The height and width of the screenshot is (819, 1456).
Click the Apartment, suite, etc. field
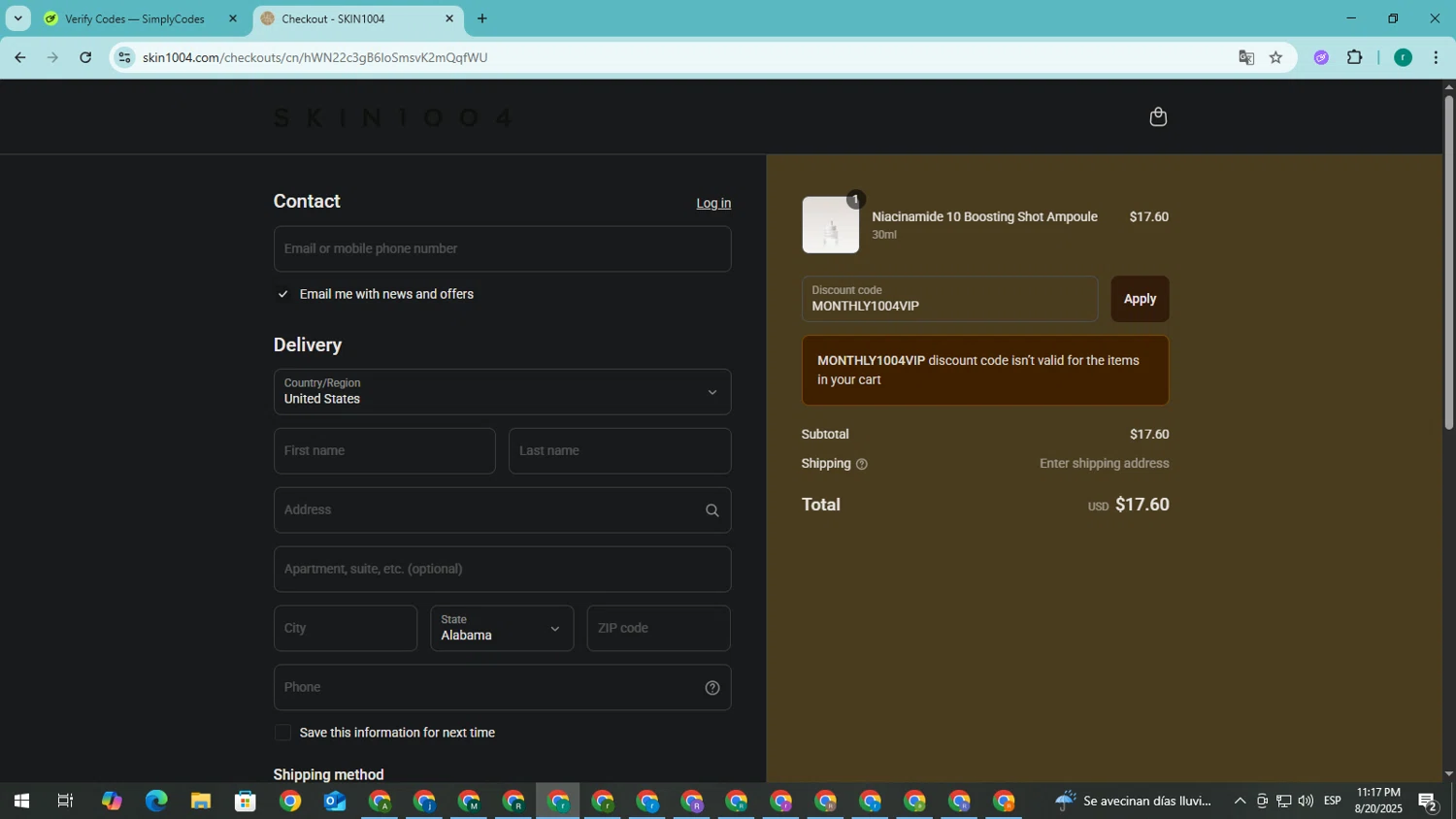502,570
